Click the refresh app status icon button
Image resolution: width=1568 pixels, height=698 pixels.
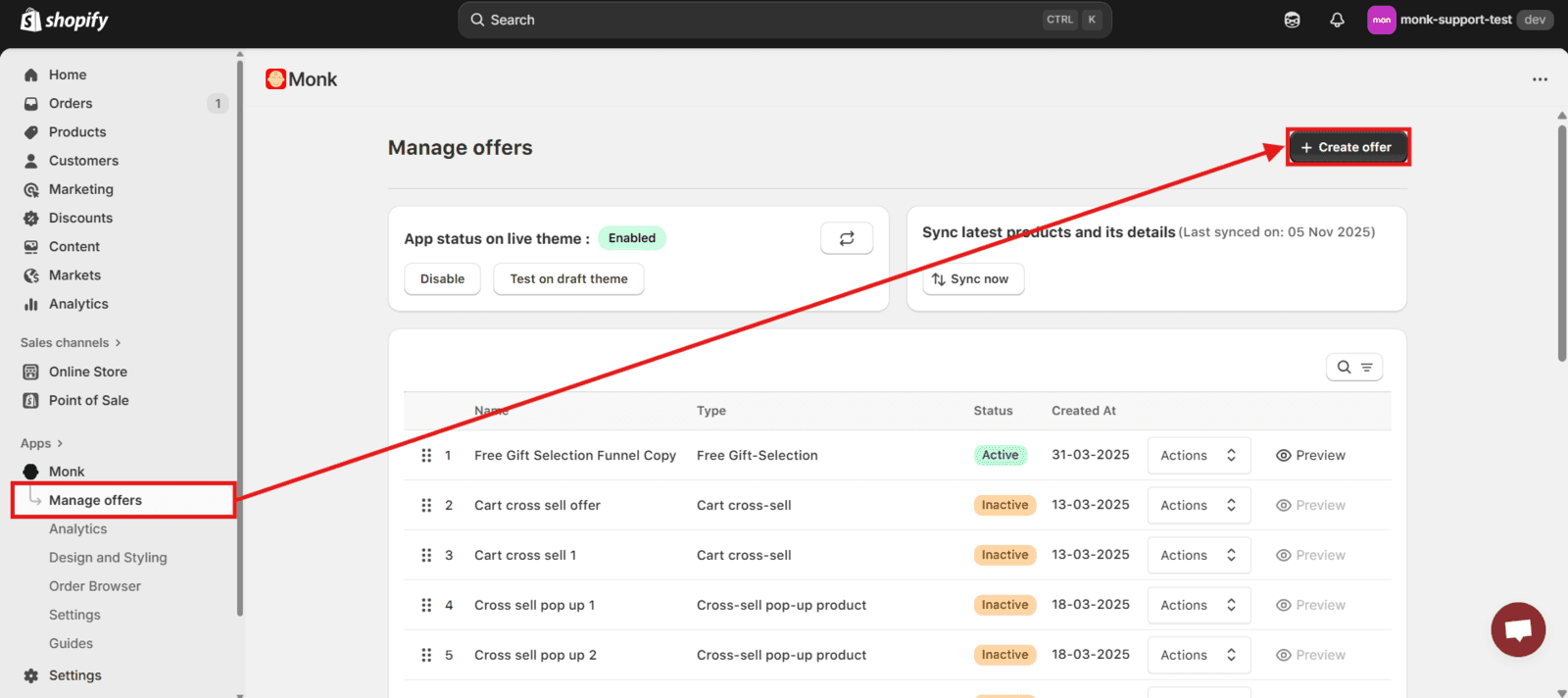pos(847,238)
